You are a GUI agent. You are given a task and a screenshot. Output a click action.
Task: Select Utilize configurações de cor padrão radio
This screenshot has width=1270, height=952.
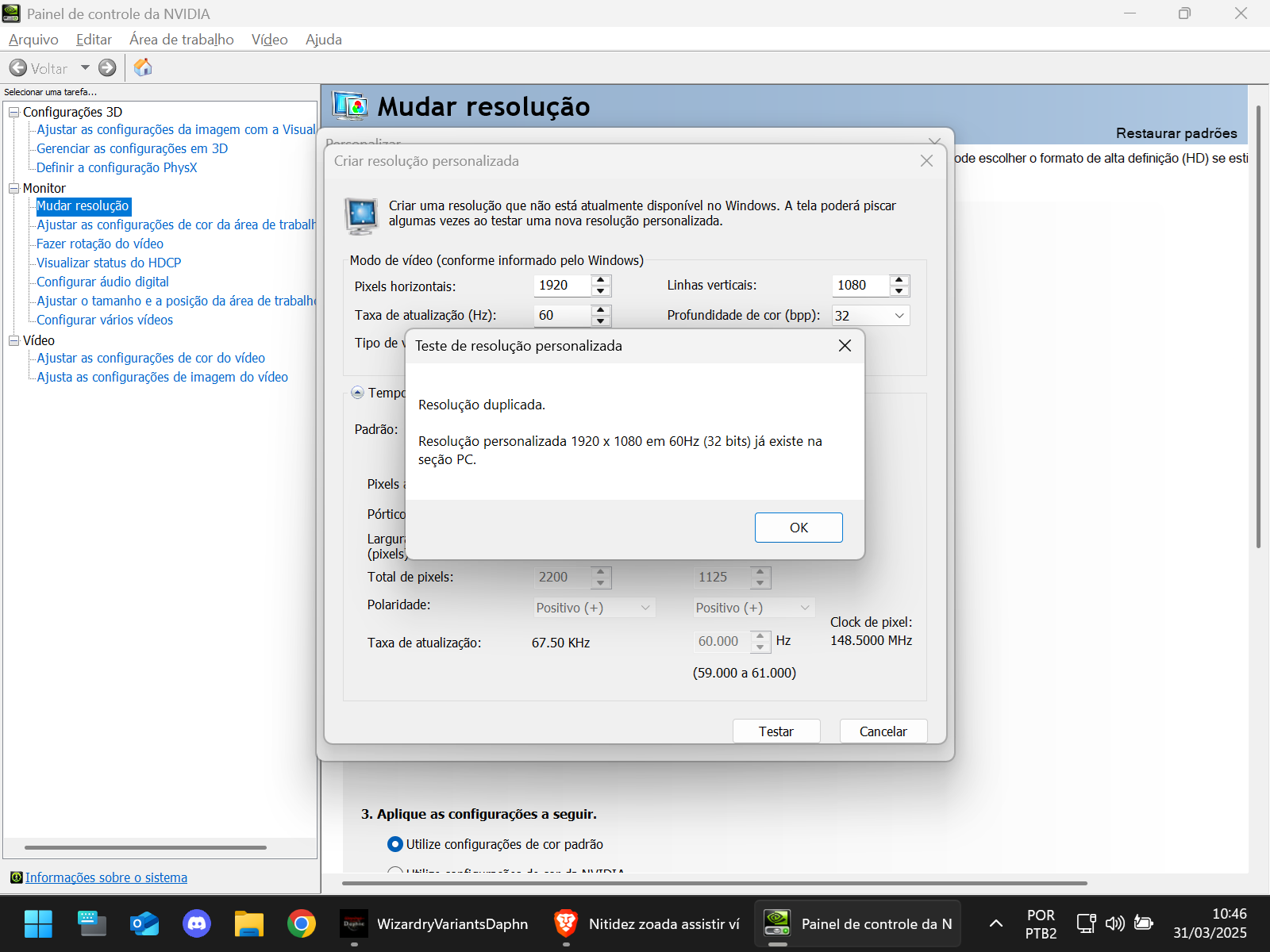pos(394,844)
